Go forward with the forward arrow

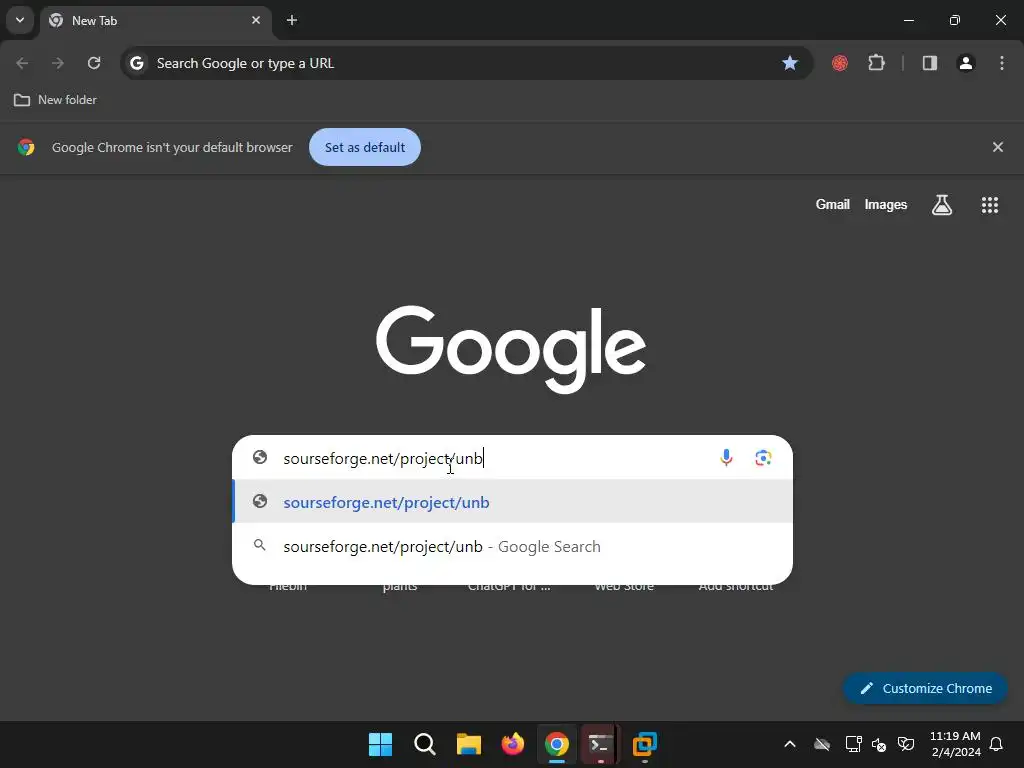click(58, 63)
